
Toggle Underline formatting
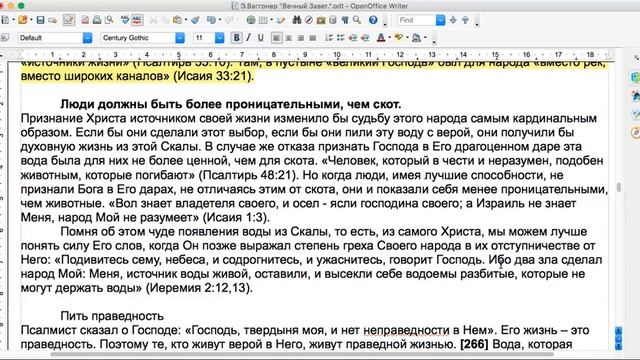click(260, 38)
